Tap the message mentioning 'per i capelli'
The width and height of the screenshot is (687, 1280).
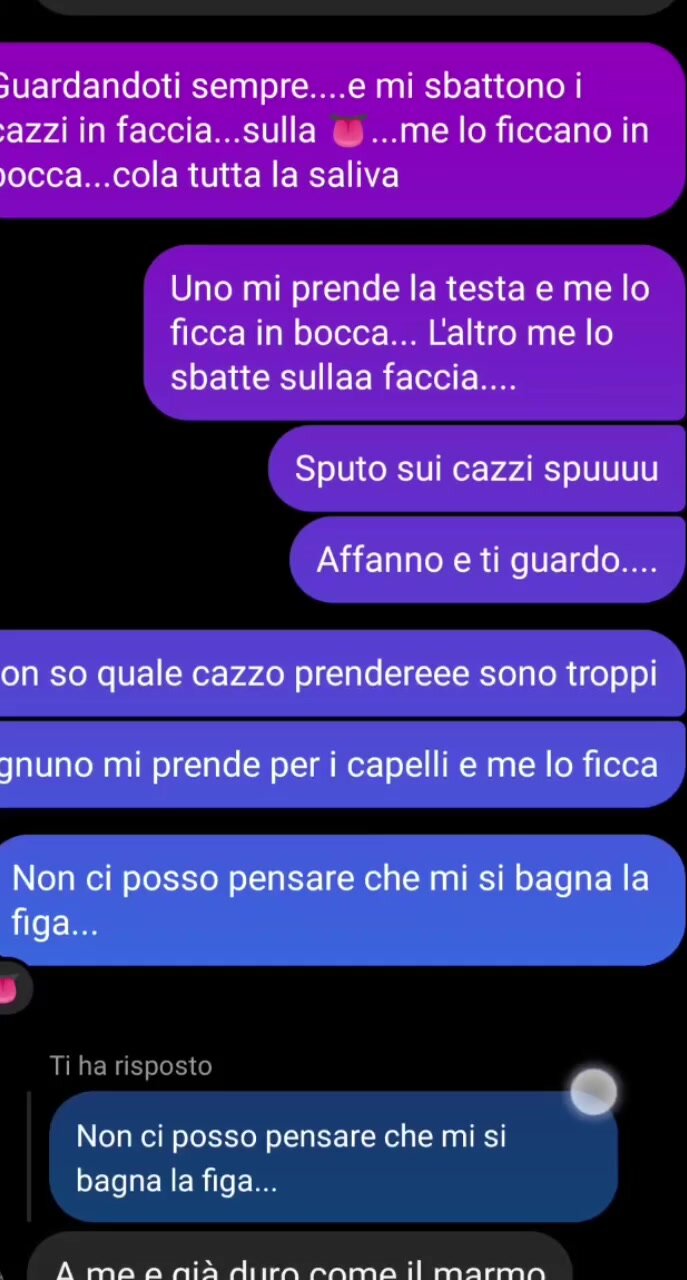[340, 765]
